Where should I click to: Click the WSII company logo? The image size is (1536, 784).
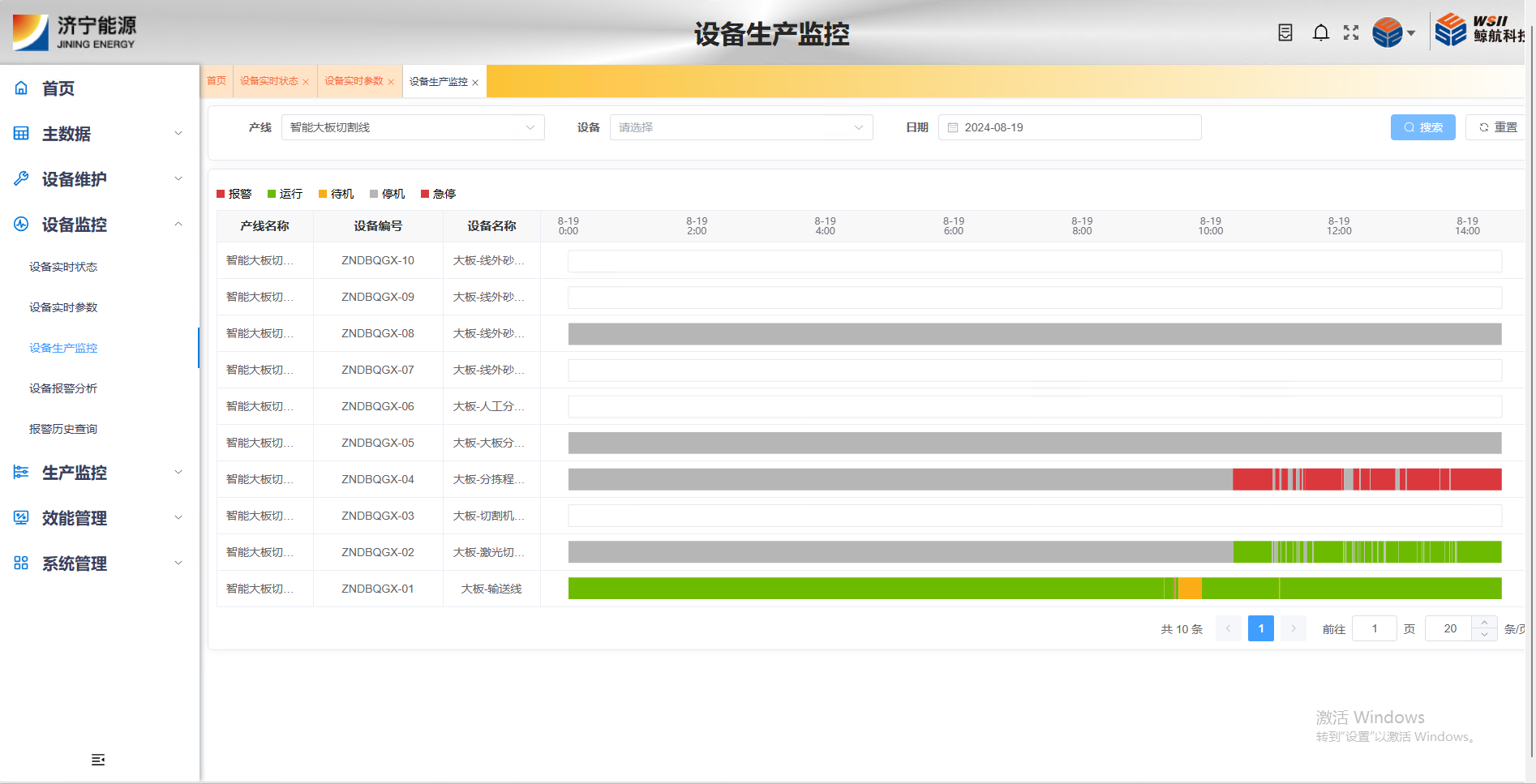click(x=1480, y=31)
